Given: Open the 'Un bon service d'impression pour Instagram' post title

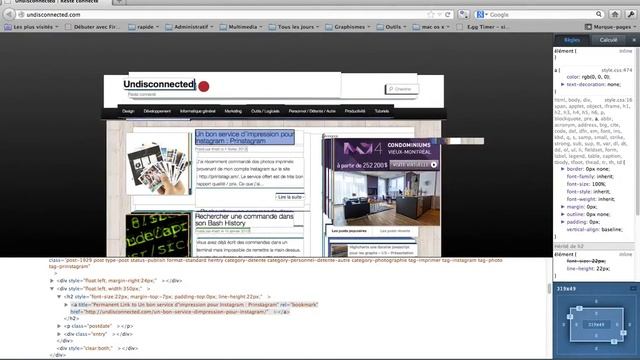Looking at the screenshot, I should point(244,137).
